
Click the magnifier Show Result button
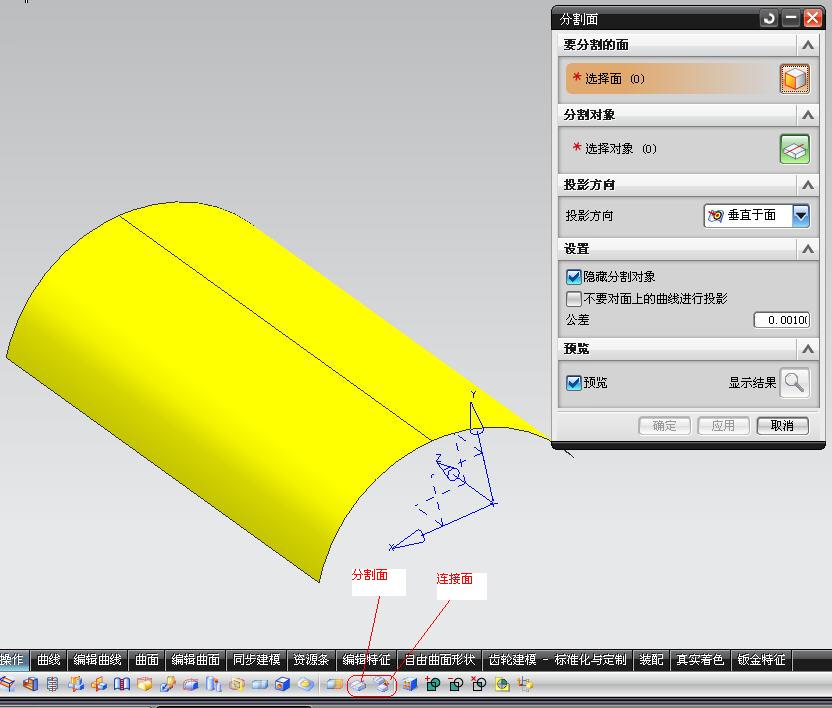(794, 383)
